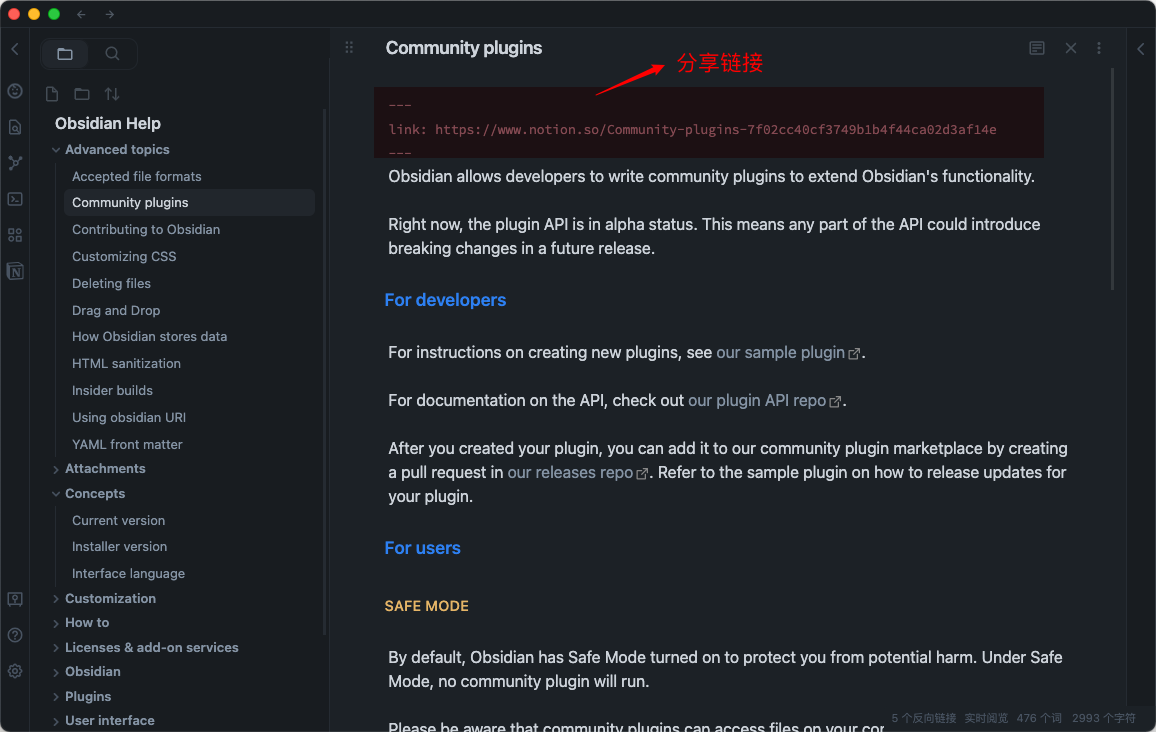Change file sort order icon
Image resolution: width=1156 pixels, height=732 pixels.
coord(112,94)
